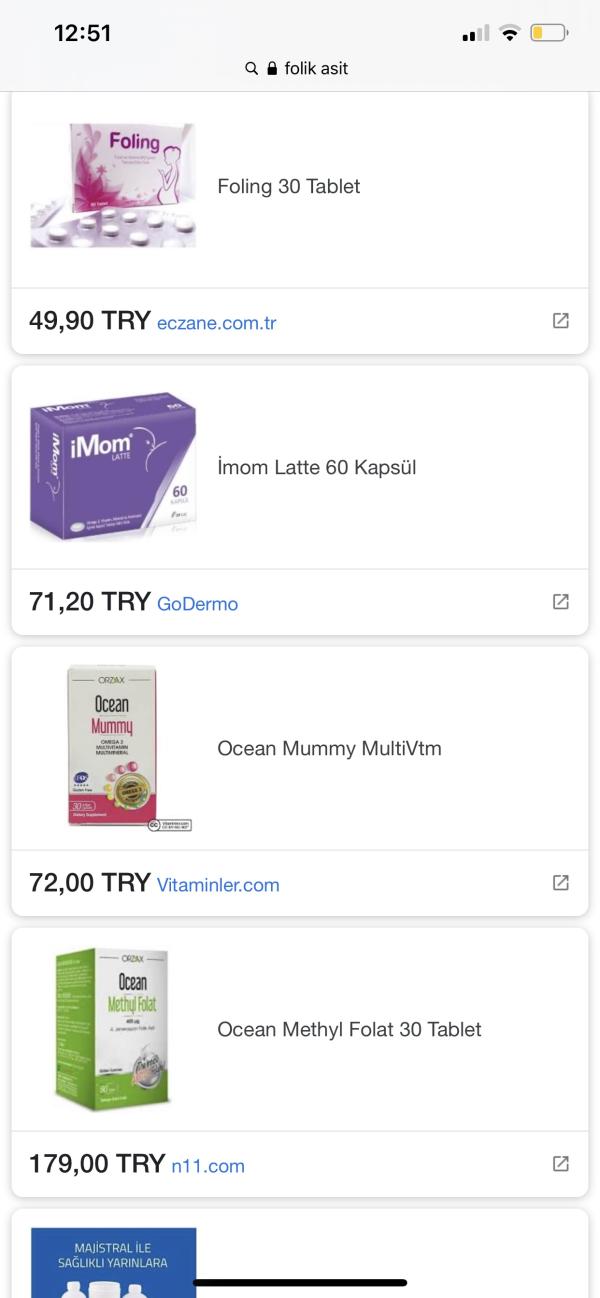Image resolution: width=600 pixels, height=1298 pixels.
Task: Open the green Ocean Methyl Folat image
Action: [x=113, y=1029]
